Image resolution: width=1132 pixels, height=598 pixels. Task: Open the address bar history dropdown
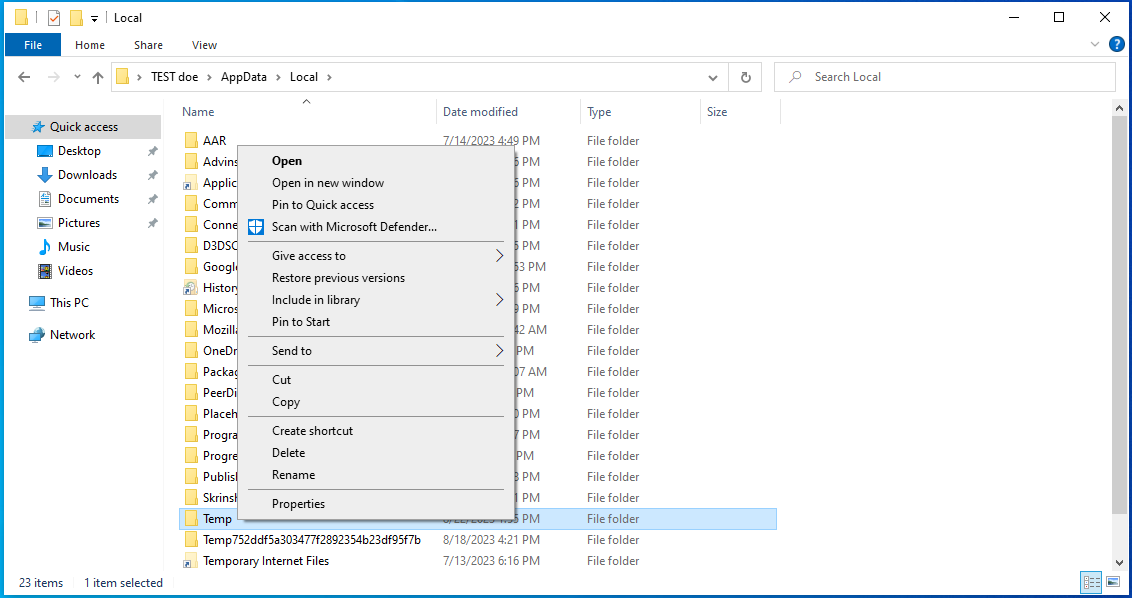(x=712, y=77)
